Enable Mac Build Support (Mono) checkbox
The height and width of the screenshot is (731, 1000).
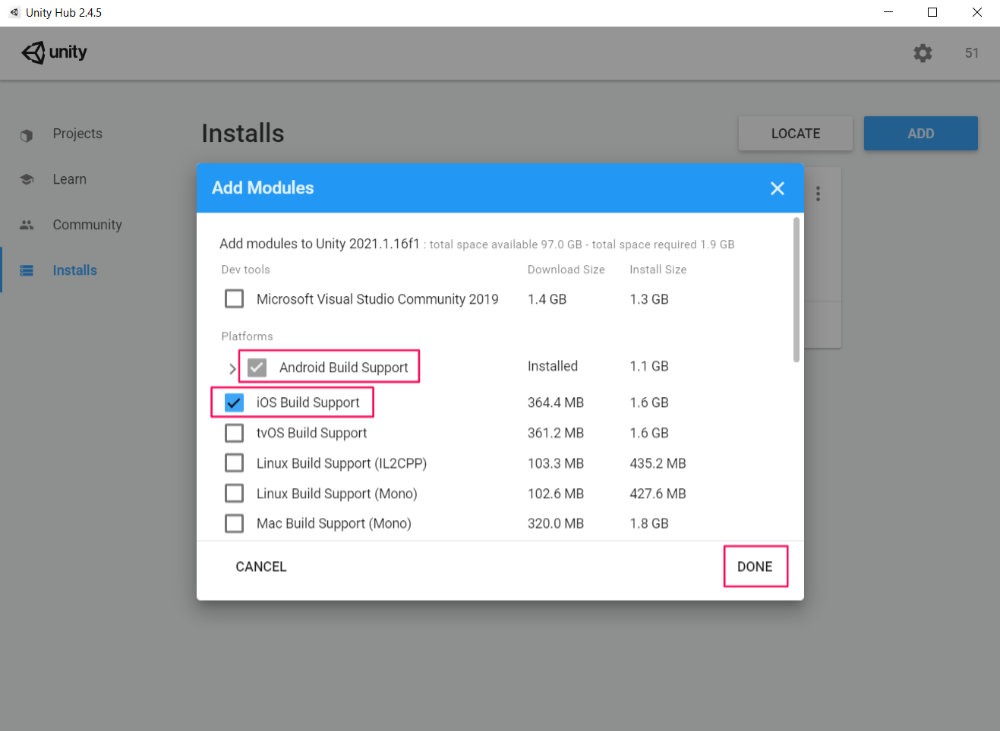coord(234,524)
